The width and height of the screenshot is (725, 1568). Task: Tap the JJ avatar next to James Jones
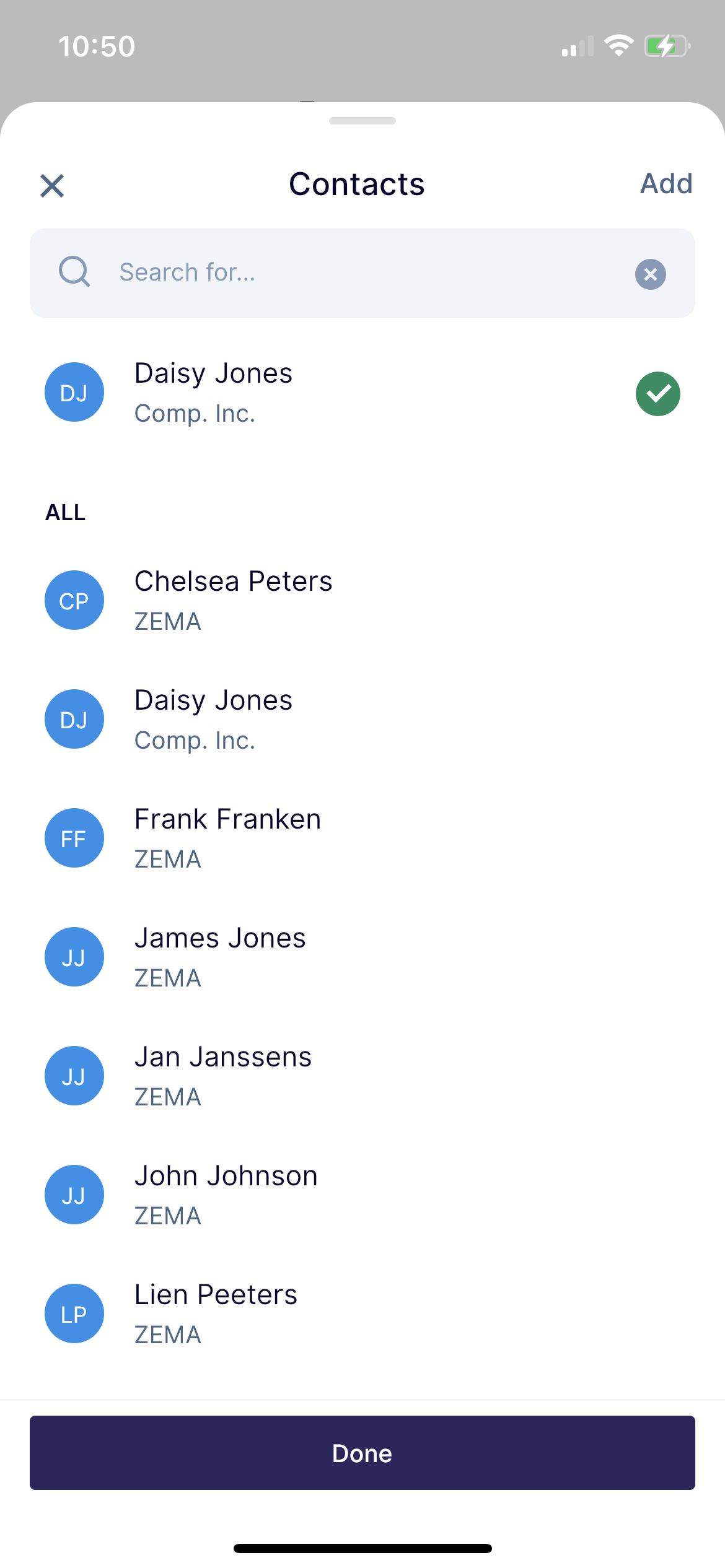coord(74,957)
